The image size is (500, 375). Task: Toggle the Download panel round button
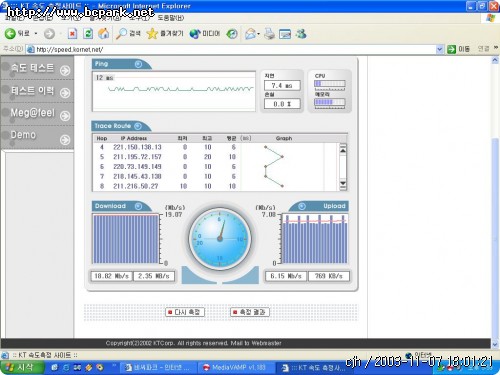click(138, 206)
